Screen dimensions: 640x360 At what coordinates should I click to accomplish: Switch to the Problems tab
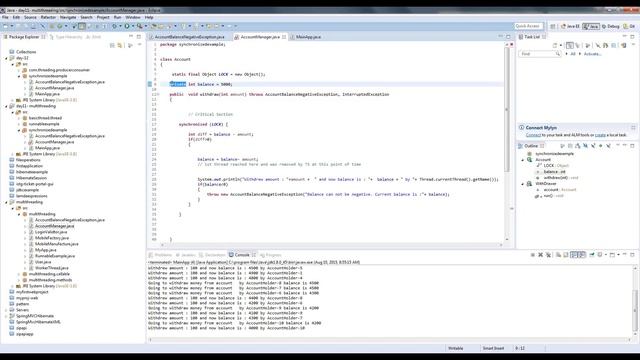pyautogui.click(x=160, y=255)
